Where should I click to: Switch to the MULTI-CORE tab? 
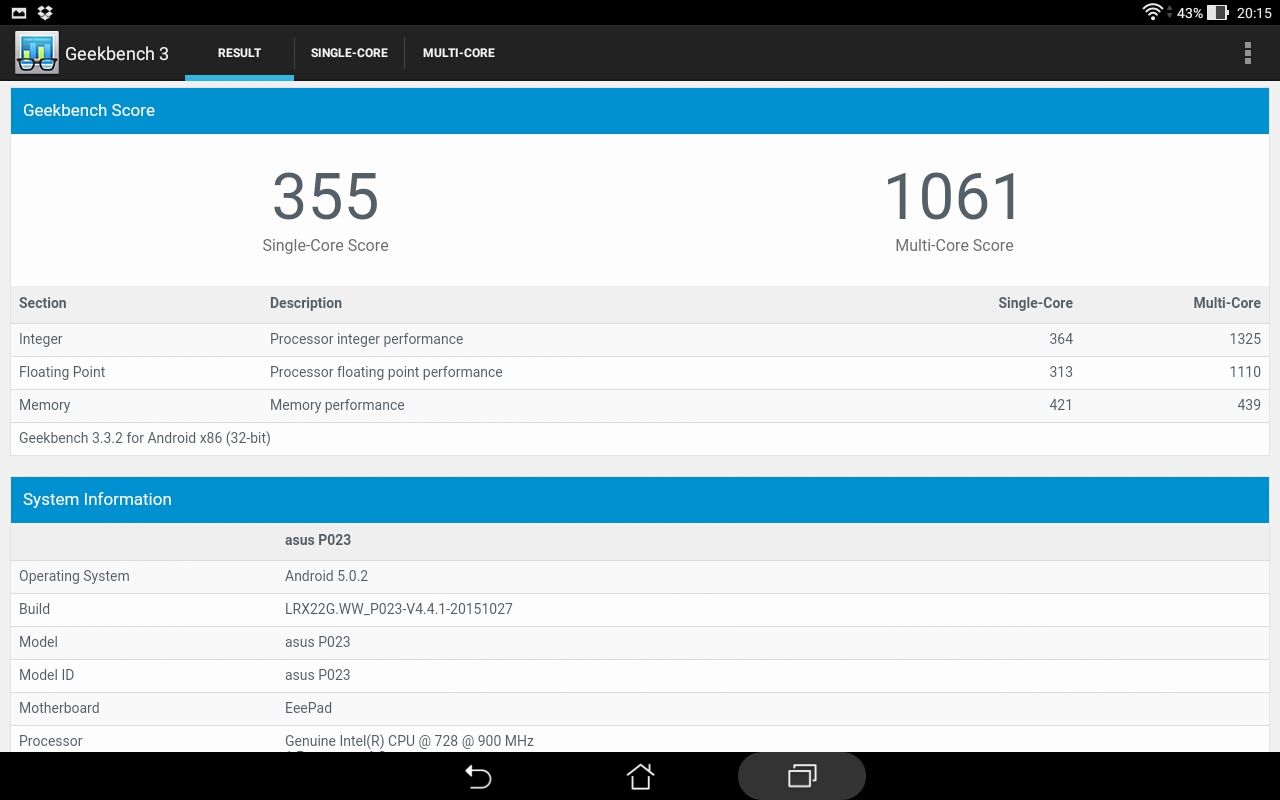(x=459, y=53)
